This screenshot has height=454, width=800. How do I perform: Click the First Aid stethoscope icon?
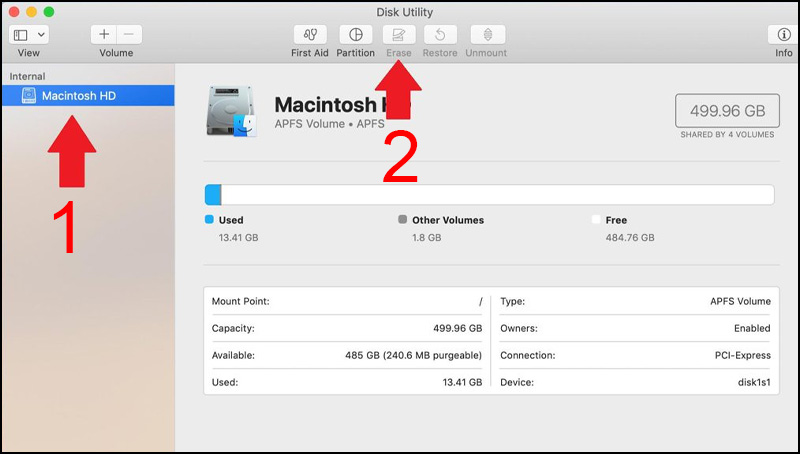click(x=310, y=35)
